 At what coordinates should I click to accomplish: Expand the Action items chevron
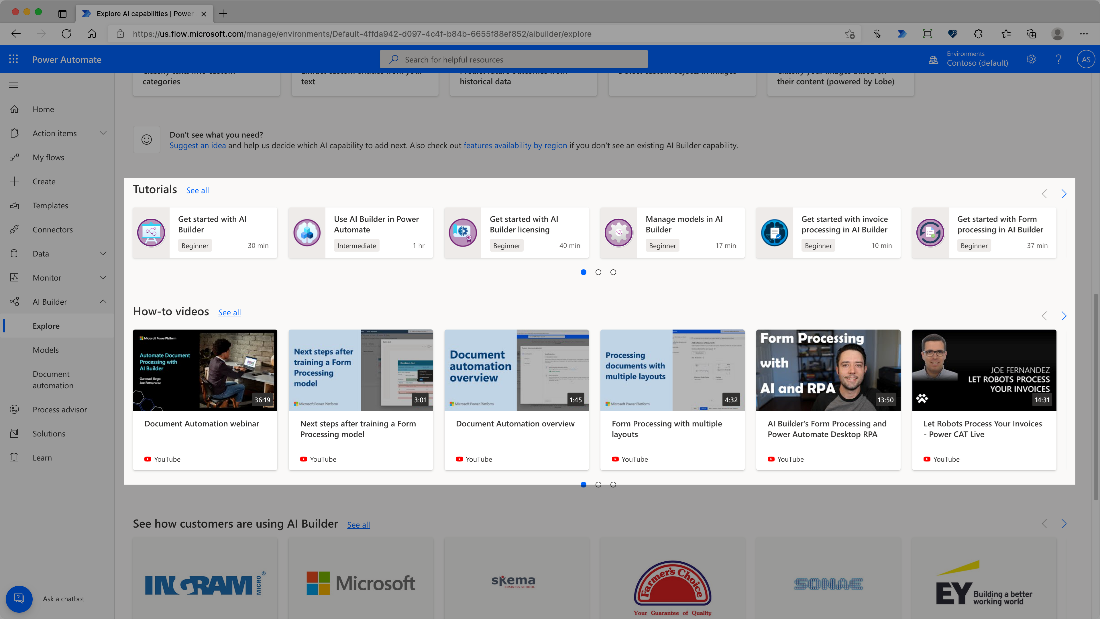pyautogui.click(x=103, y=133)
